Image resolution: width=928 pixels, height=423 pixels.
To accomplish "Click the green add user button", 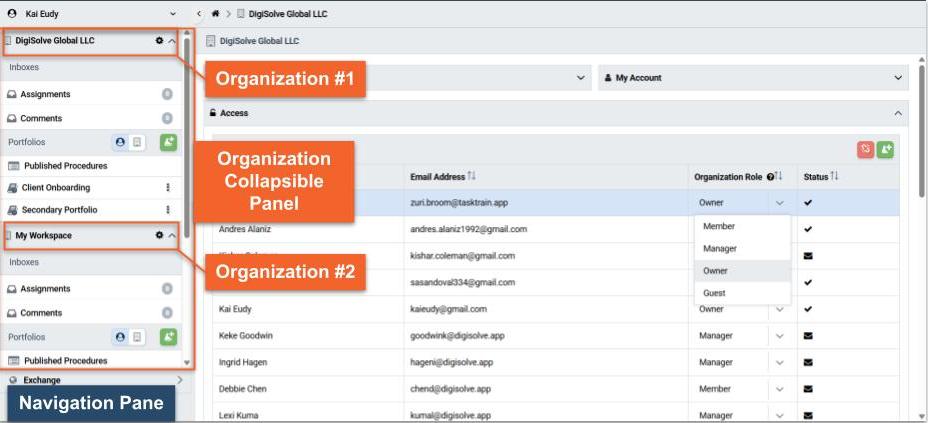I will tap(885, 149).
